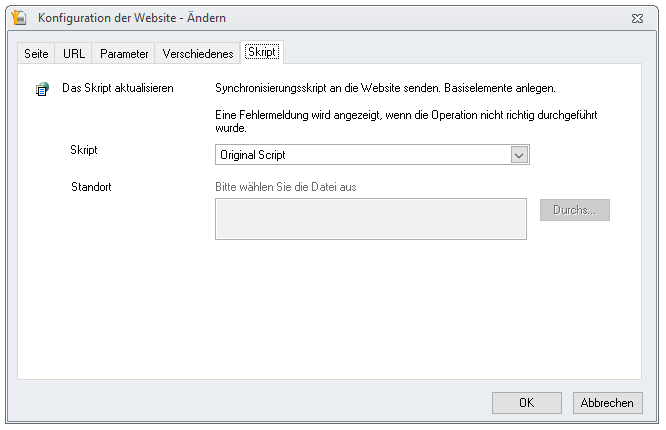Expand the Skript dropdown arrow
This screenshot has width=666, height=430.
[x=519, y=155]
